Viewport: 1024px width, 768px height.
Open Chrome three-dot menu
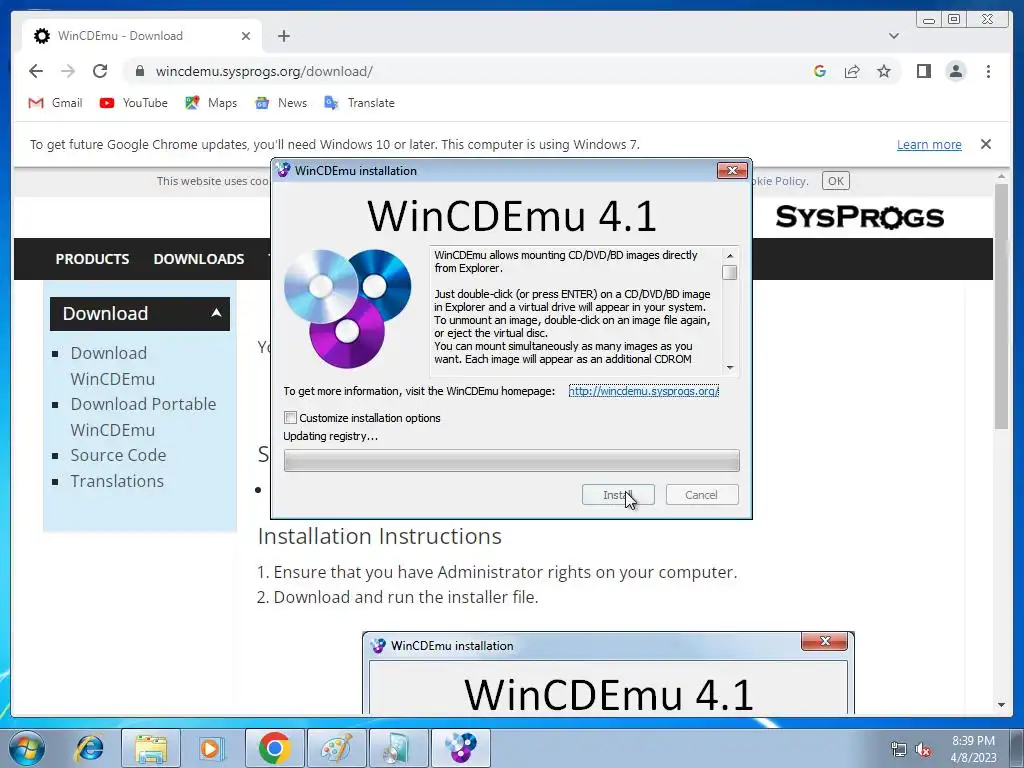[x=988, y=71]
